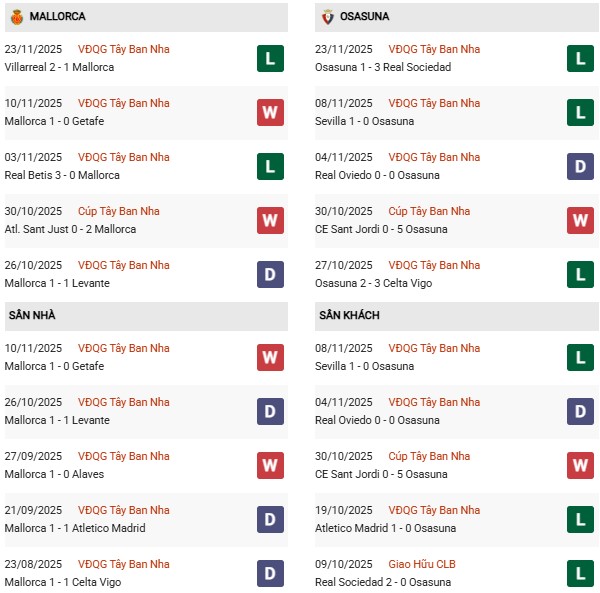Open the Sân Khách section header
Viewport: 600px width, 593px height.
(x=349, y=316)
